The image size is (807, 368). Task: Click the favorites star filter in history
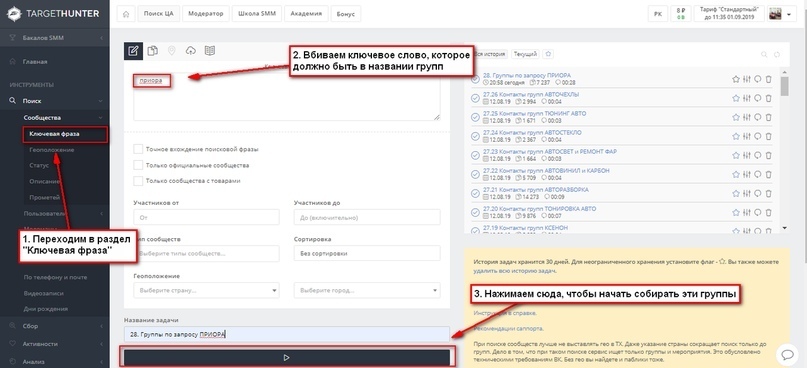(549, 54)
